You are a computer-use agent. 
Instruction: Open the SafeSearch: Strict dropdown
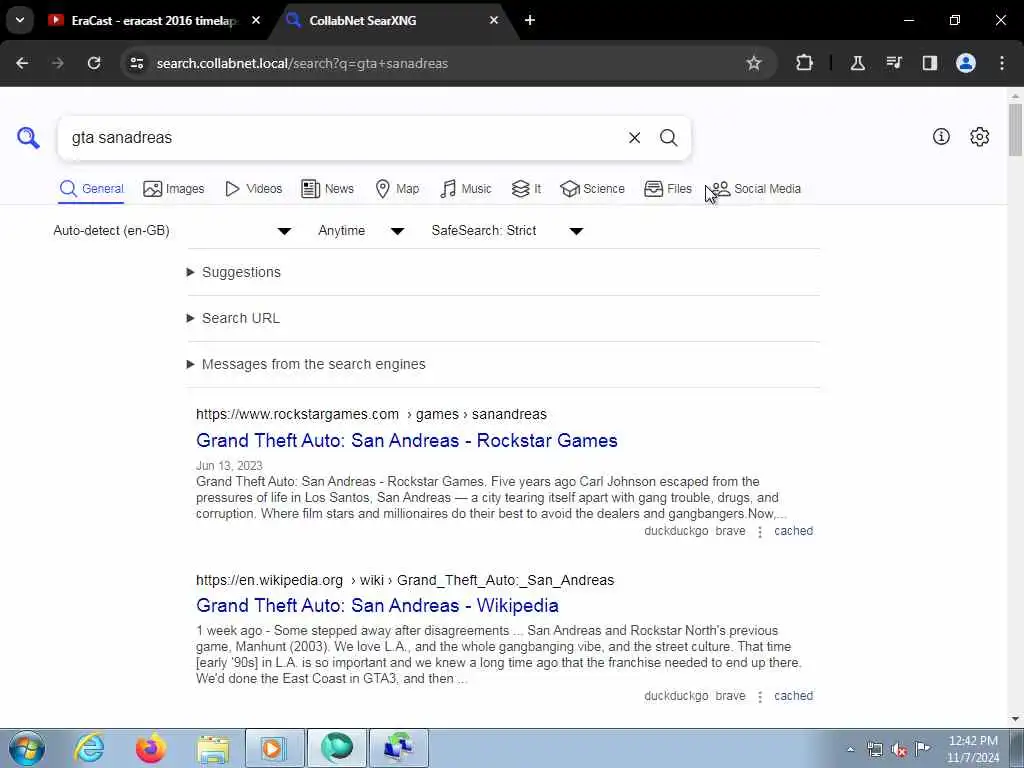point(507,231)
